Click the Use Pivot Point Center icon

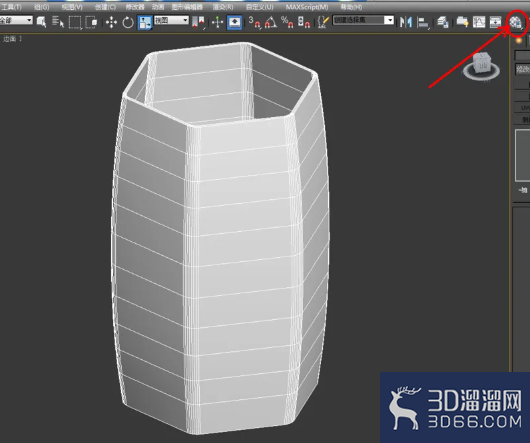coord(198,22)
